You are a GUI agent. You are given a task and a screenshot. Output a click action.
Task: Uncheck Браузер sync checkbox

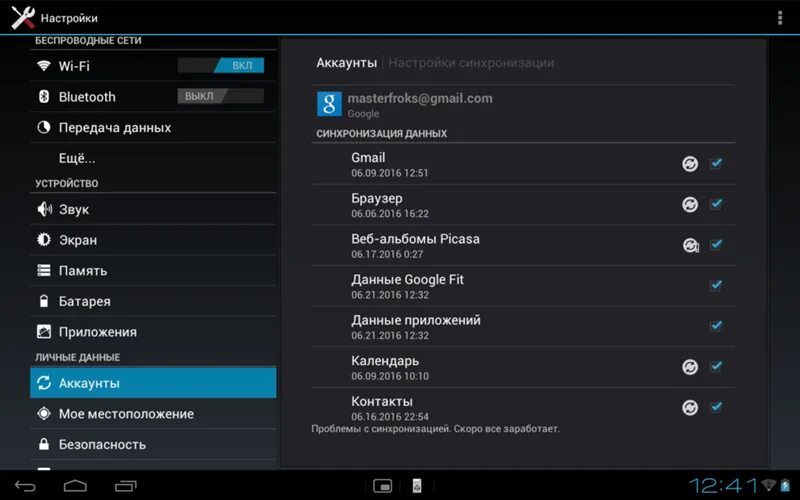[716, 204]
